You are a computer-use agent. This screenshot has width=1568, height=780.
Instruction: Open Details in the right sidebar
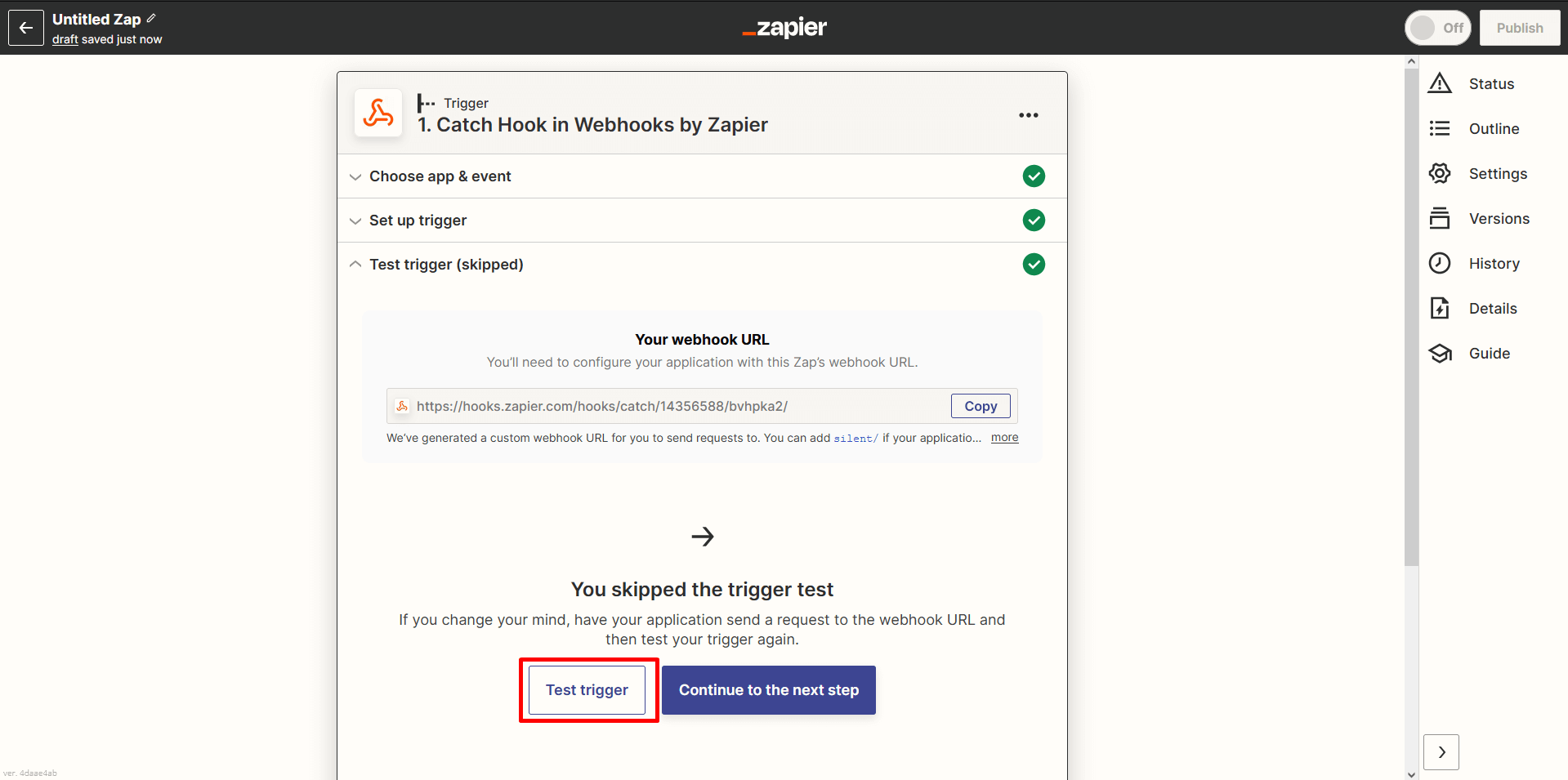1492,309
